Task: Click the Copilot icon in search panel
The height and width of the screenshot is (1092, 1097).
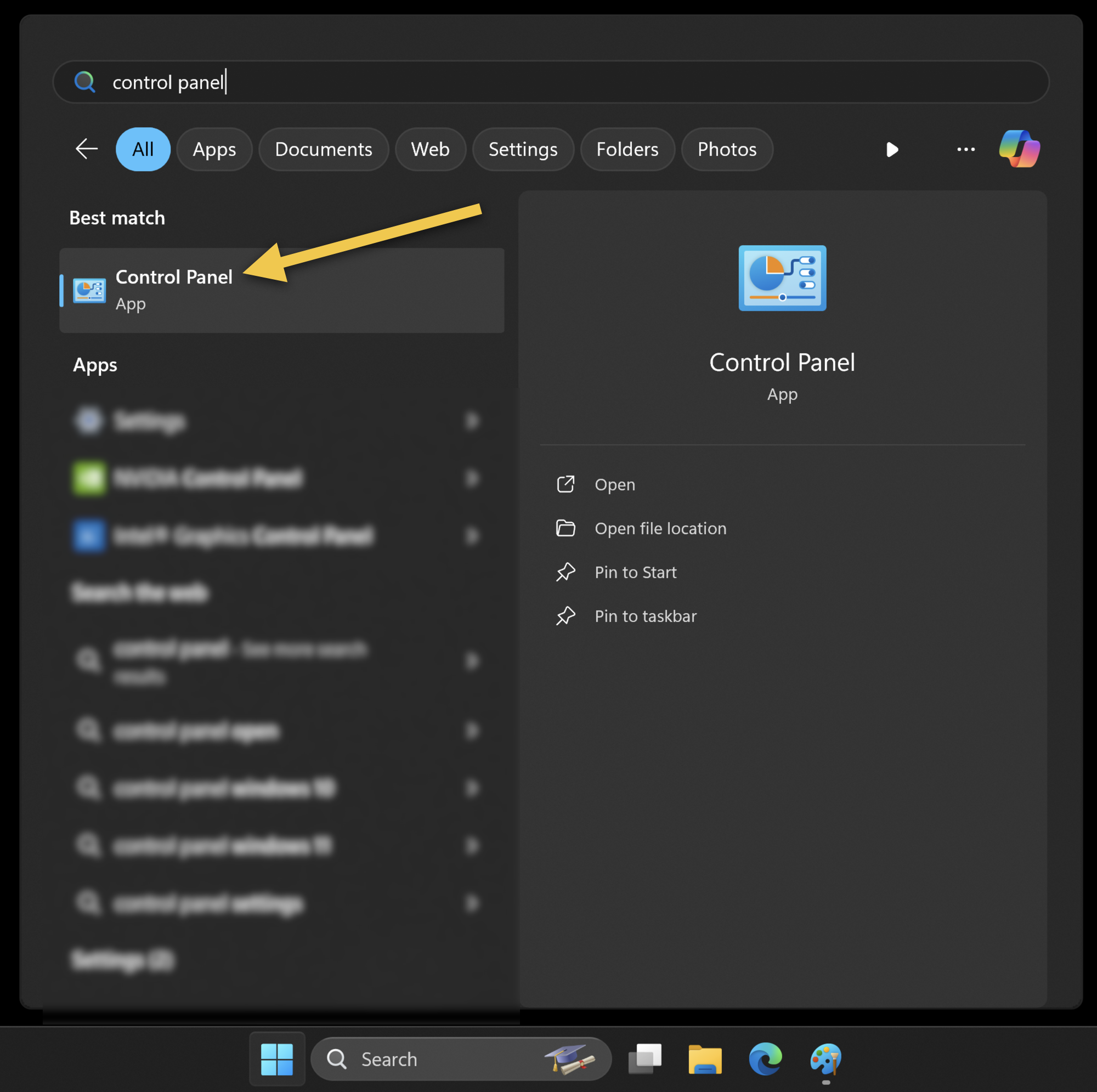Action: [x=1019, y=149]
